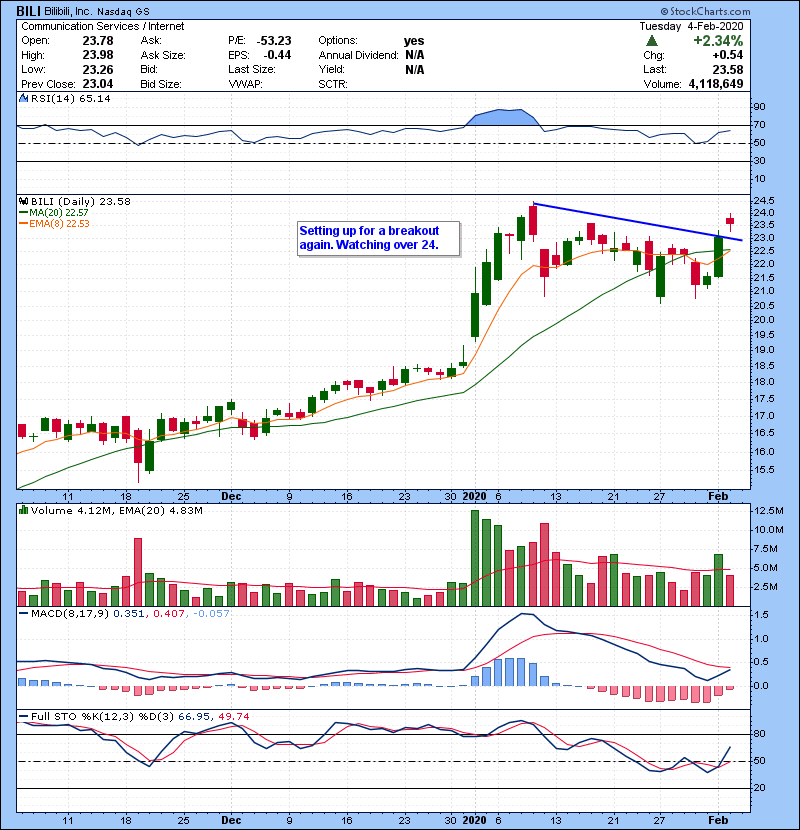Click the MACD histogram value -0.057
800x830 pixels.
click(x=211, y=614)
